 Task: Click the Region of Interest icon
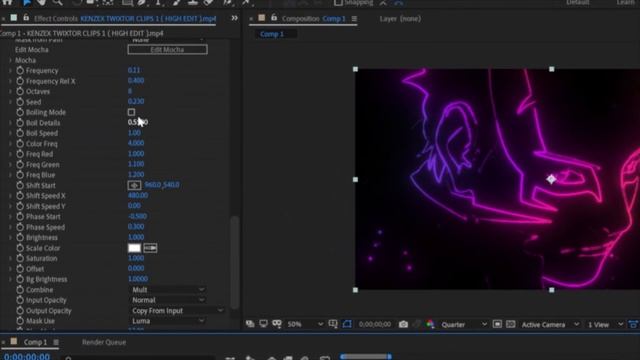point(497,324)
